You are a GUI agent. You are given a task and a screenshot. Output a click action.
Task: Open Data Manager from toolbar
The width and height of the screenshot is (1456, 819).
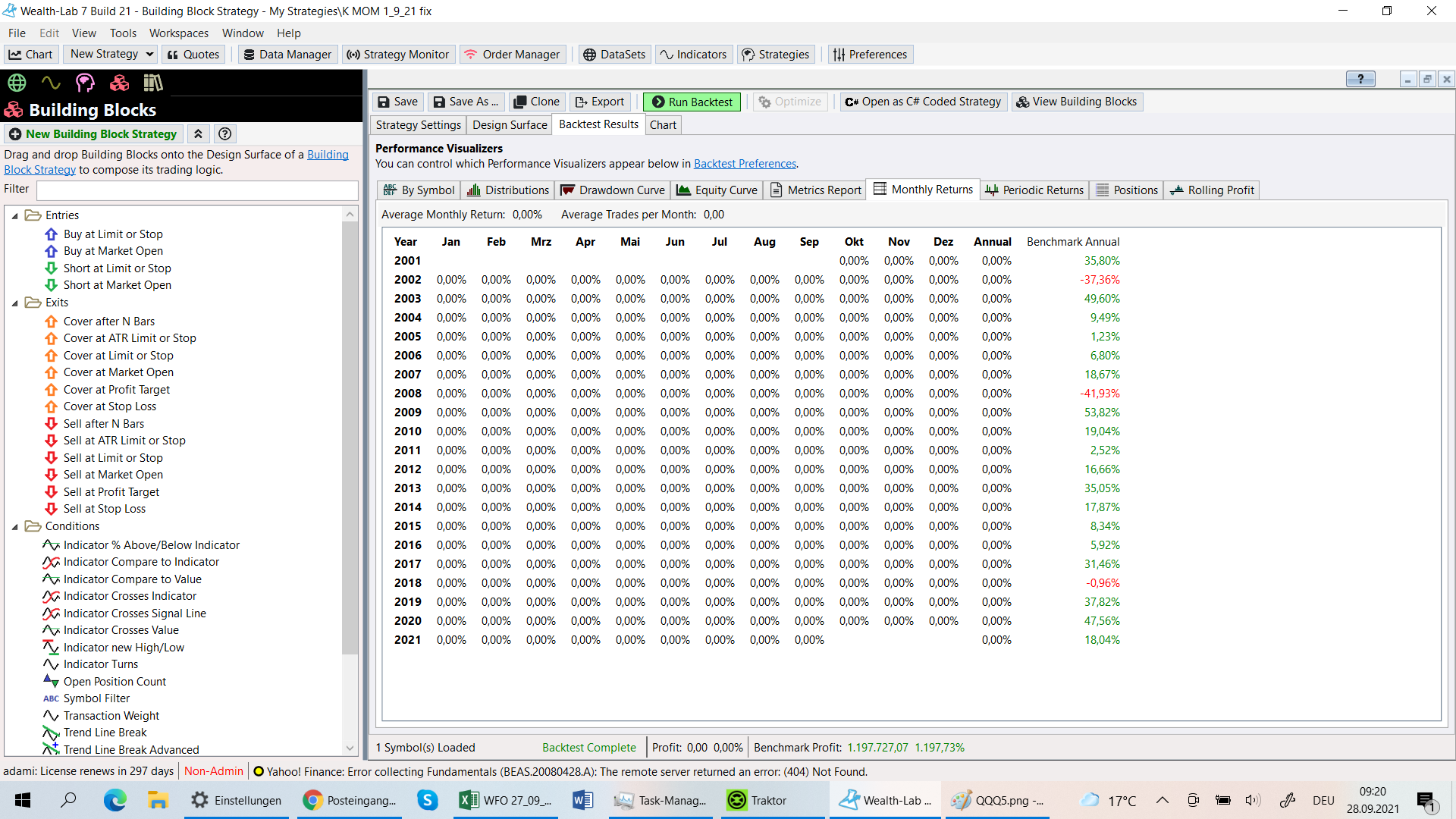pos(287,55)
